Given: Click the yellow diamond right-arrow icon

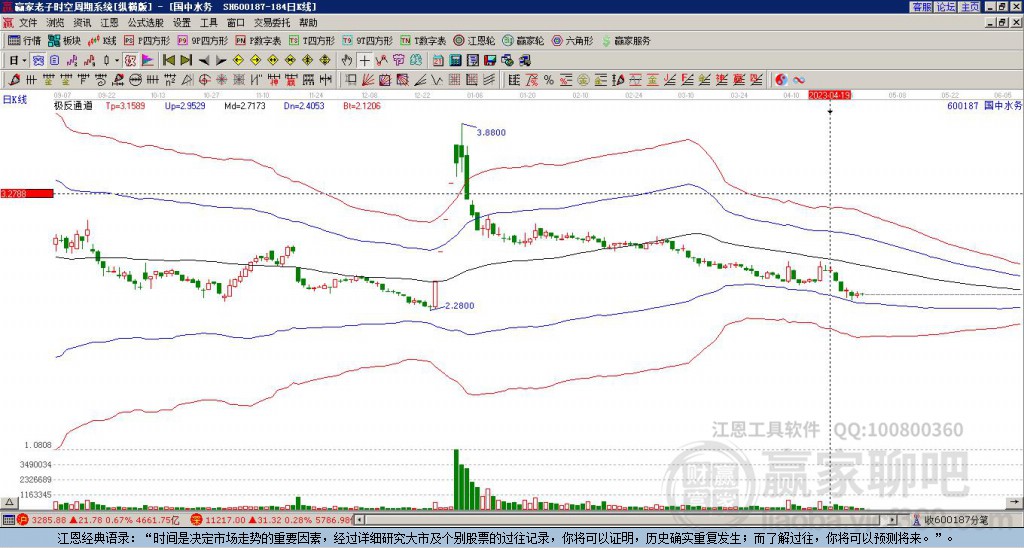Looking at the screenshot, I should pos(255,61).
